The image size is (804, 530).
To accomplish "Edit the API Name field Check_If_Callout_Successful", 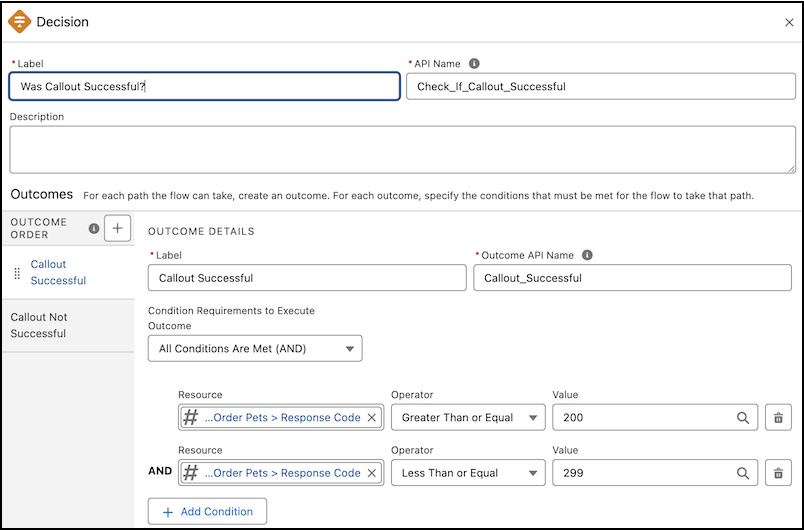I will click(601, 86).
